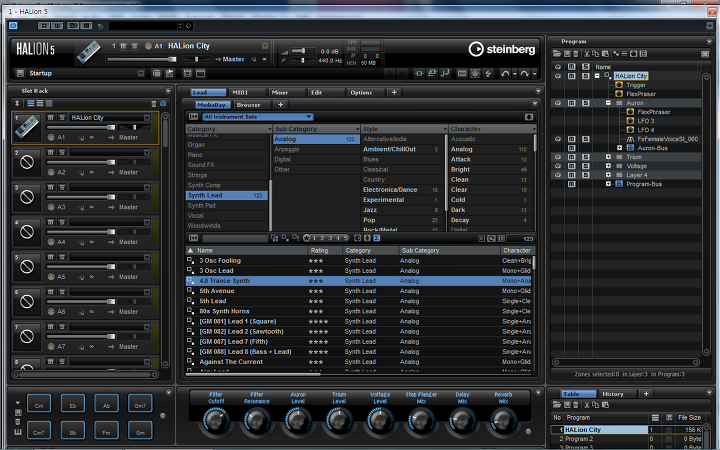Open the Slot Rack panel menu arrow

pos(168,91)
